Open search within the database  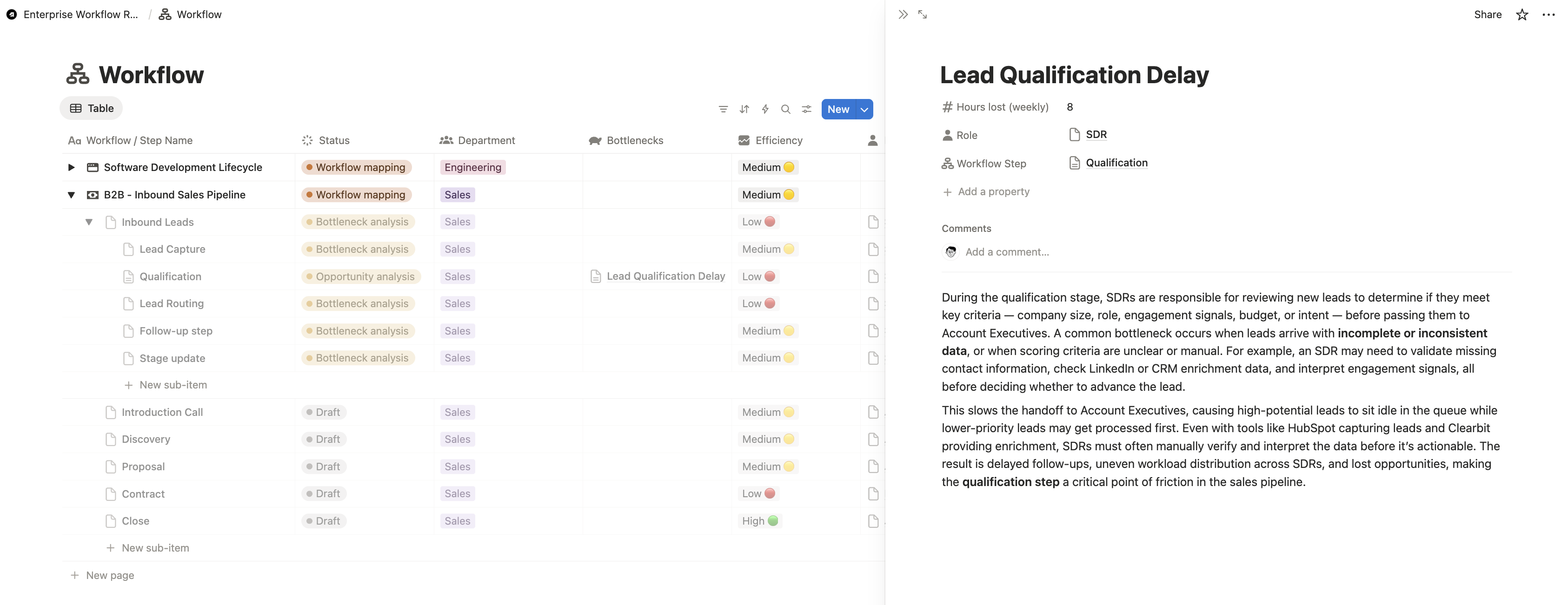point(786,109)
